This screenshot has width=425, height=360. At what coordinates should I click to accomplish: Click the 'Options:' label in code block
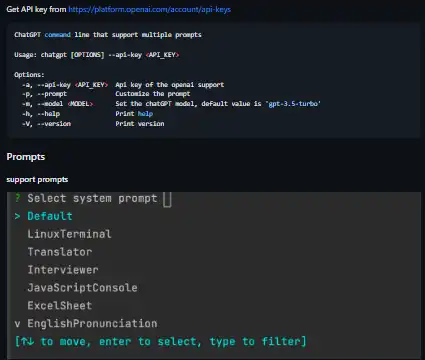point(29,75)
